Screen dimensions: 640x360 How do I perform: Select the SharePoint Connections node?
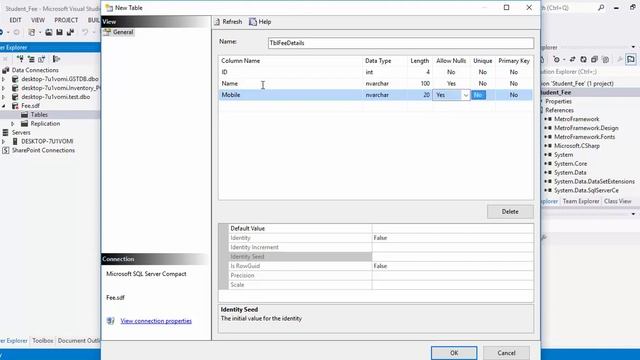[x=43, y=150]
